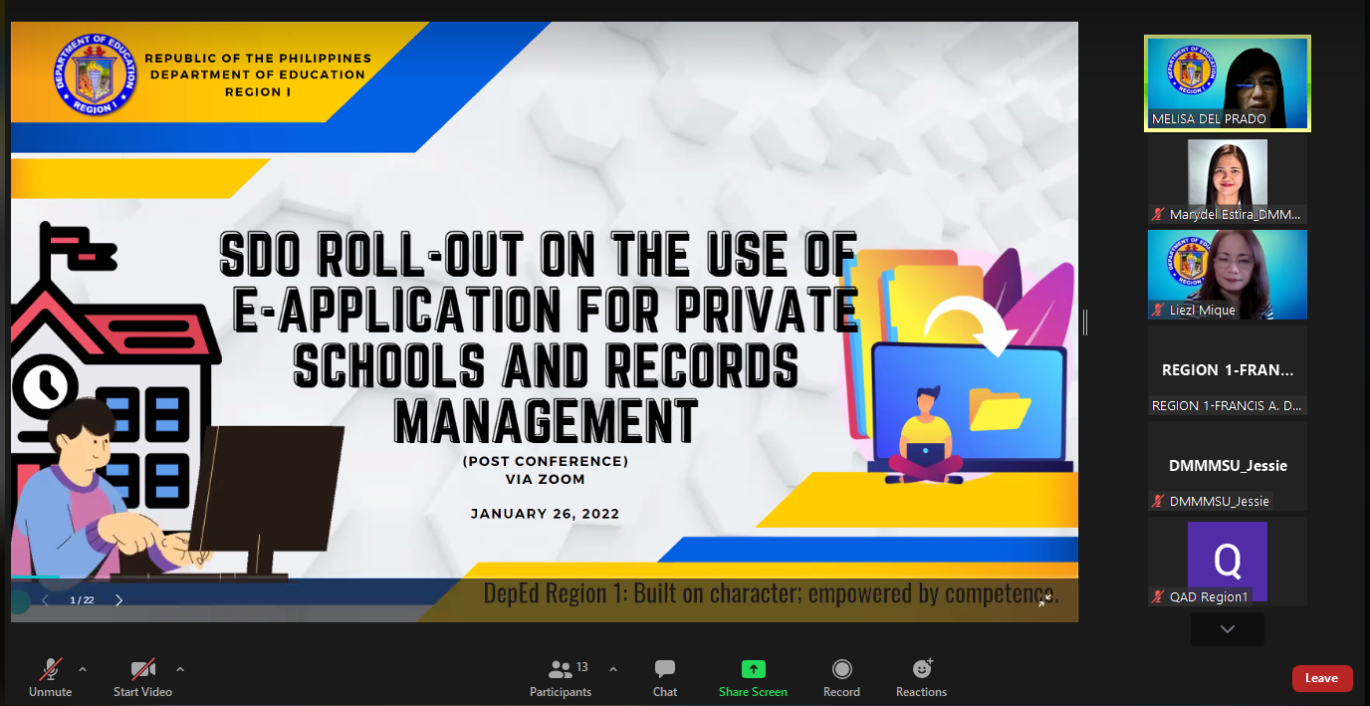This screenshot has width=1370, height=706.
Task: Unmute the microphone
Action: coord(50,677)
